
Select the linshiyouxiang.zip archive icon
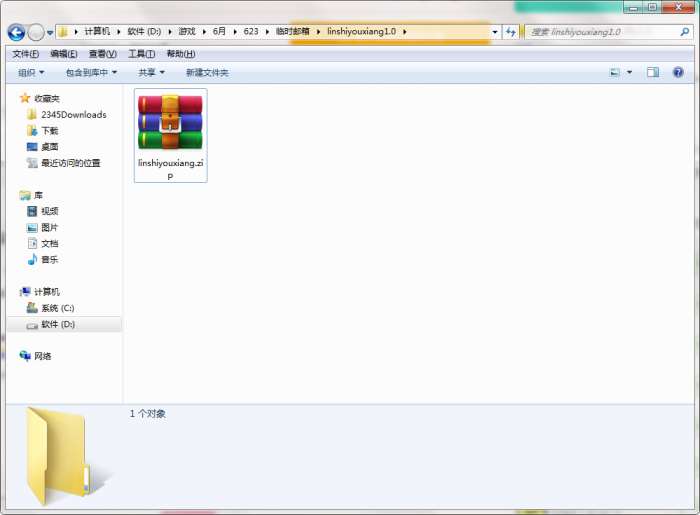(170, 122)
